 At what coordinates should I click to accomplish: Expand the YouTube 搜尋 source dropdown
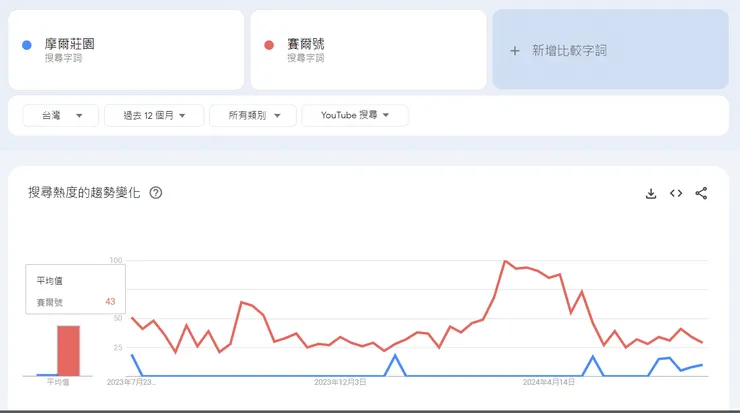click(355, 116)
